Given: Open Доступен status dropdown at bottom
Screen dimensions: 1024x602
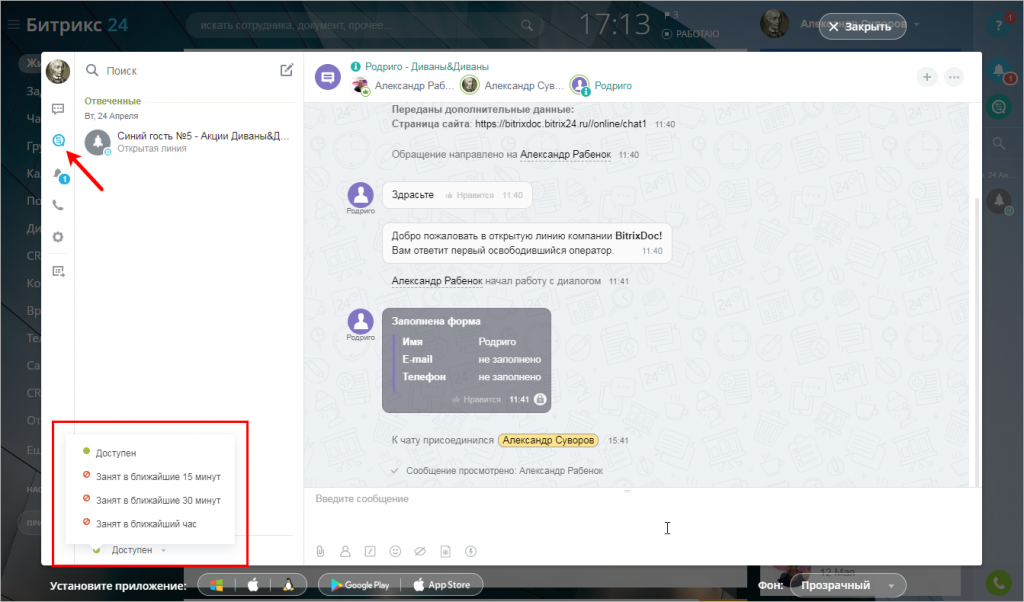Looking at the screenshot, I should (131, 550).
